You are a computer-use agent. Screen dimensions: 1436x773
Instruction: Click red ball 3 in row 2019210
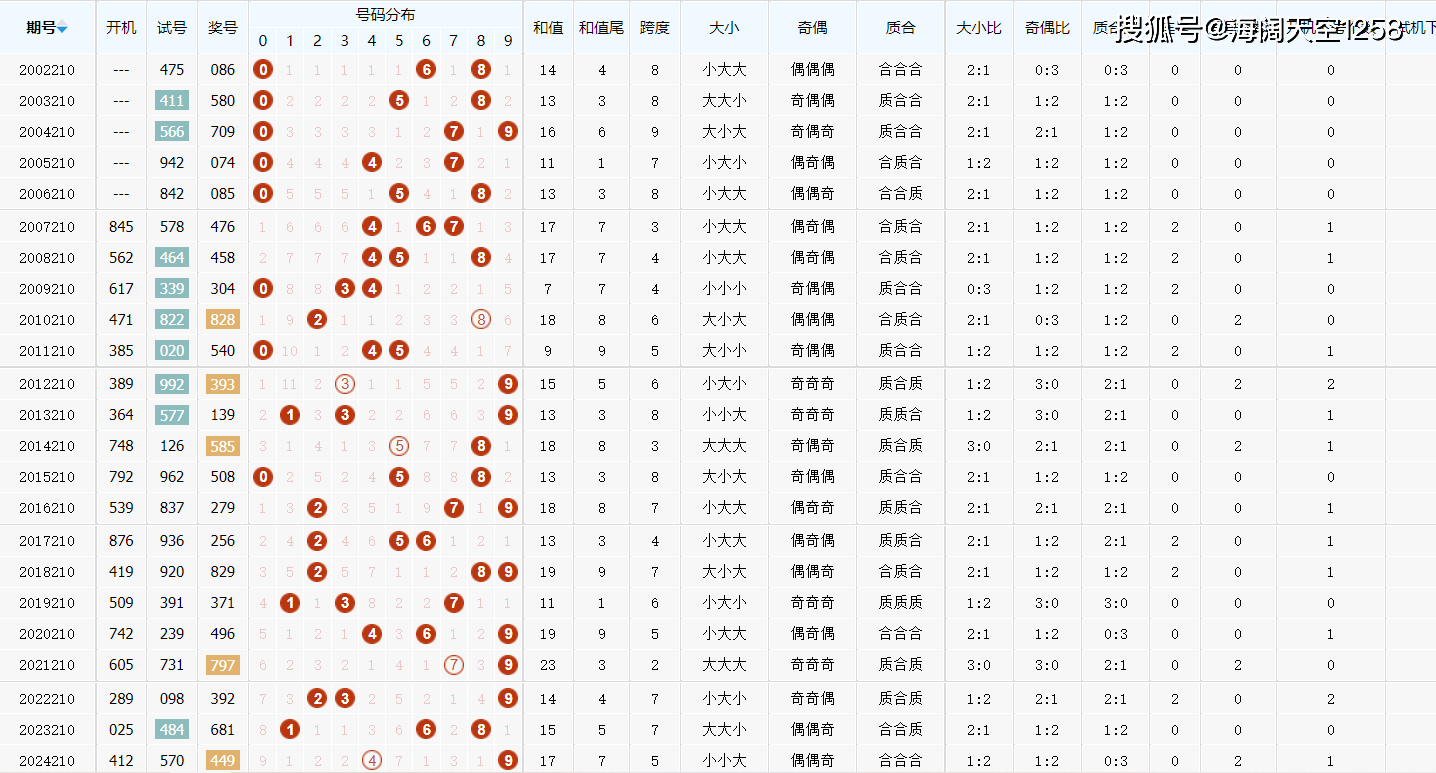[345, 603]
